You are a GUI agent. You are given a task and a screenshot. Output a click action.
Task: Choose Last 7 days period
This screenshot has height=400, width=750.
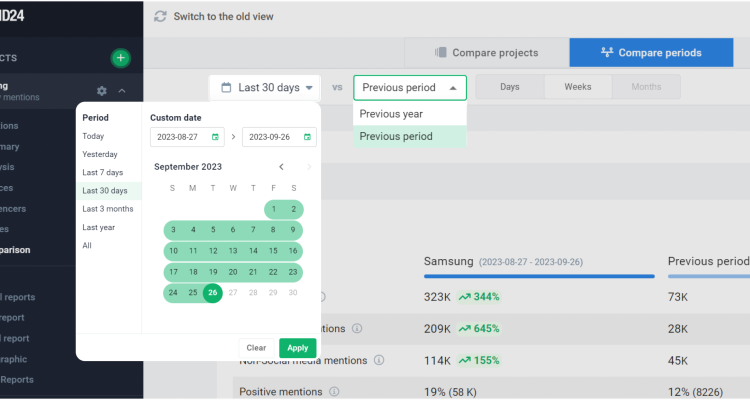pyautogui.click(x=101, y=172)
